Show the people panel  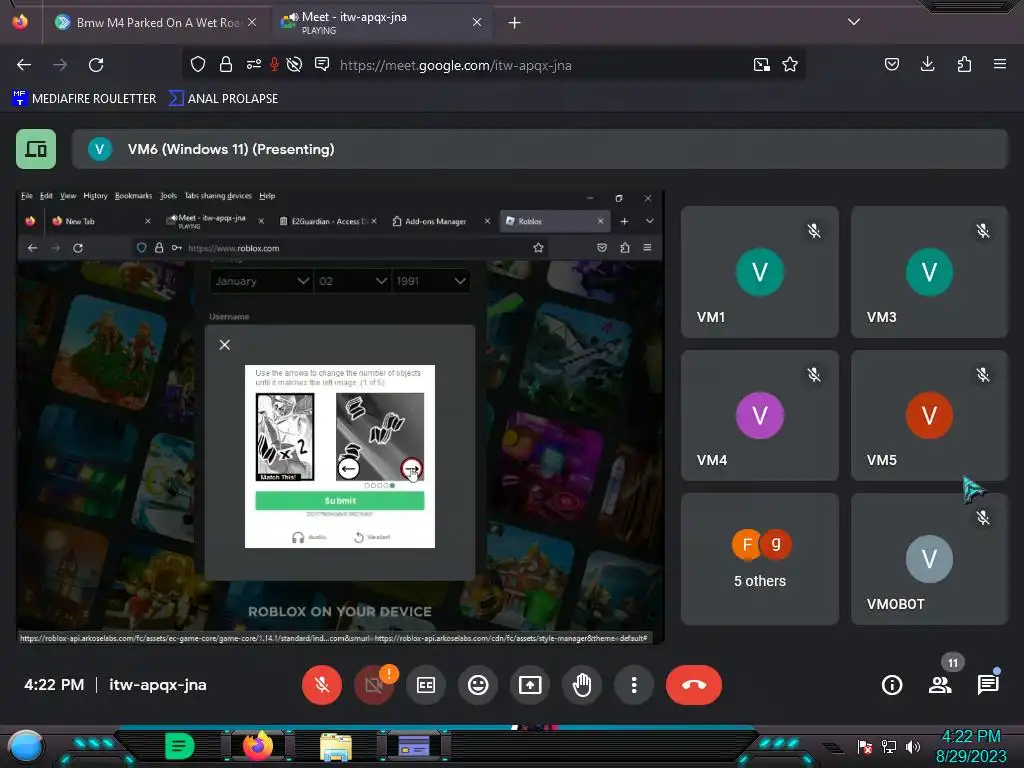point(940,685)
